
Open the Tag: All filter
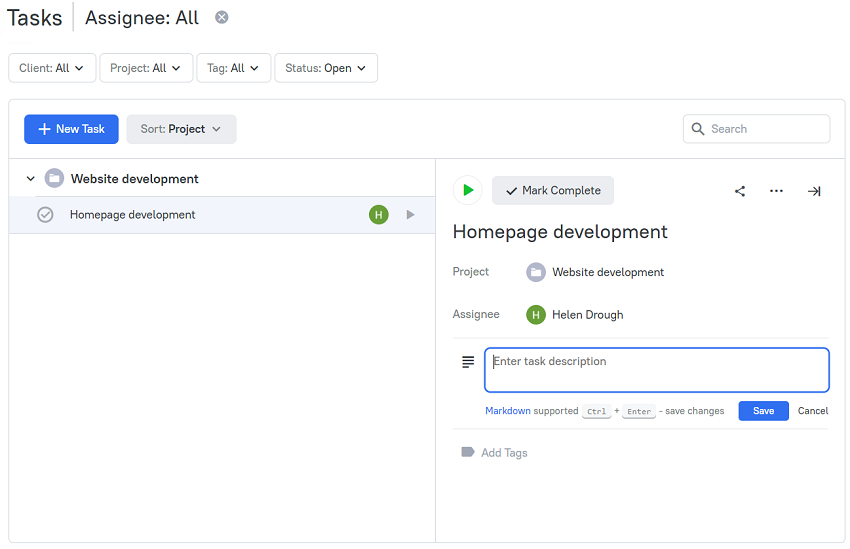(233, 68)
